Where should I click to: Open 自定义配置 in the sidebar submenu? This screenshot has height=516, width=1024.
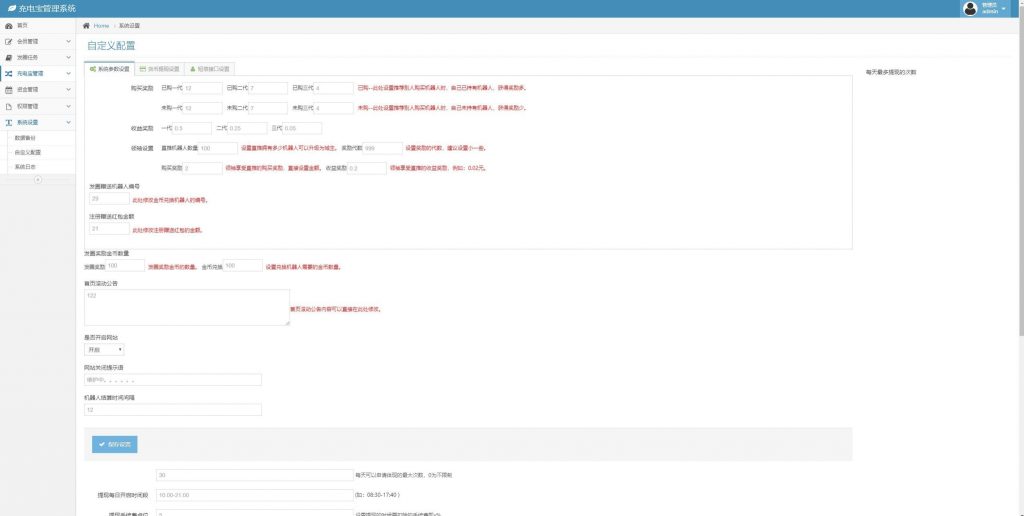tap(27, 152)
